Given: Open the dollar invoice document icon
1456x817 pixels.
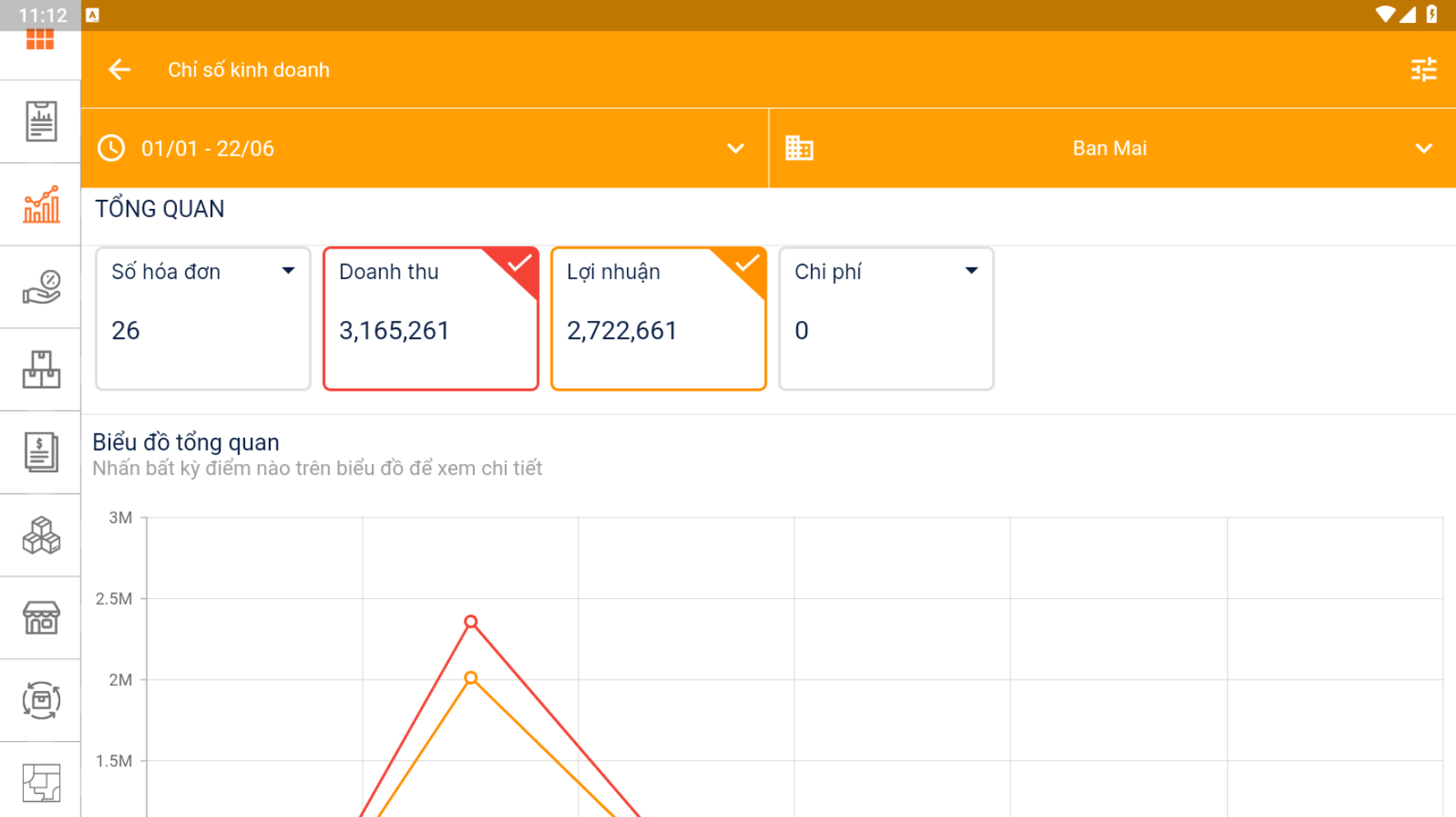Looking at the screenshot, I should click(x=40, y=453).
